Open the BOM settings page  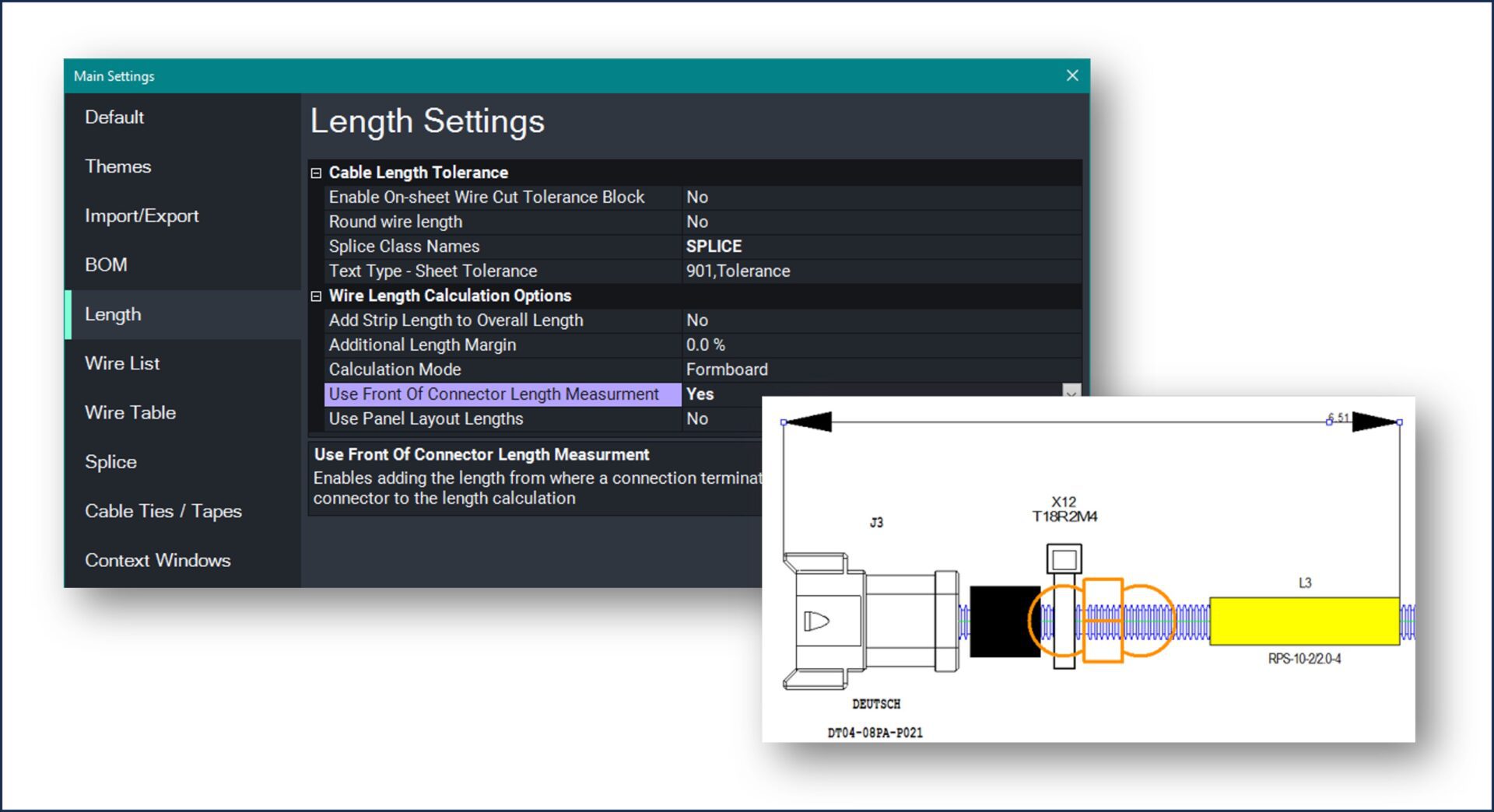click(x=105, y=264)
